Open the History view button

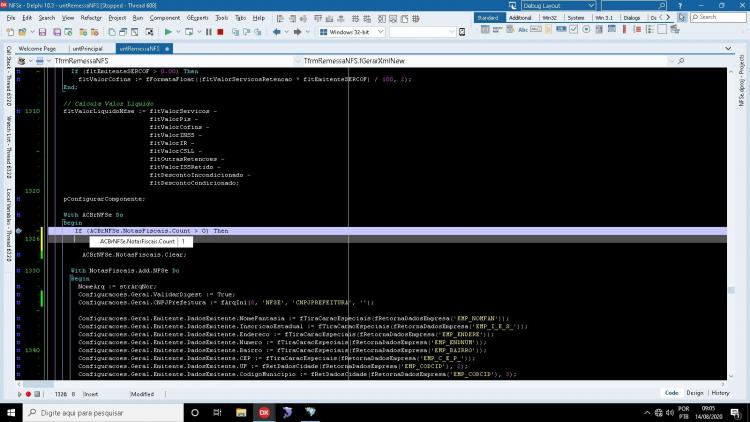[720, 393]
